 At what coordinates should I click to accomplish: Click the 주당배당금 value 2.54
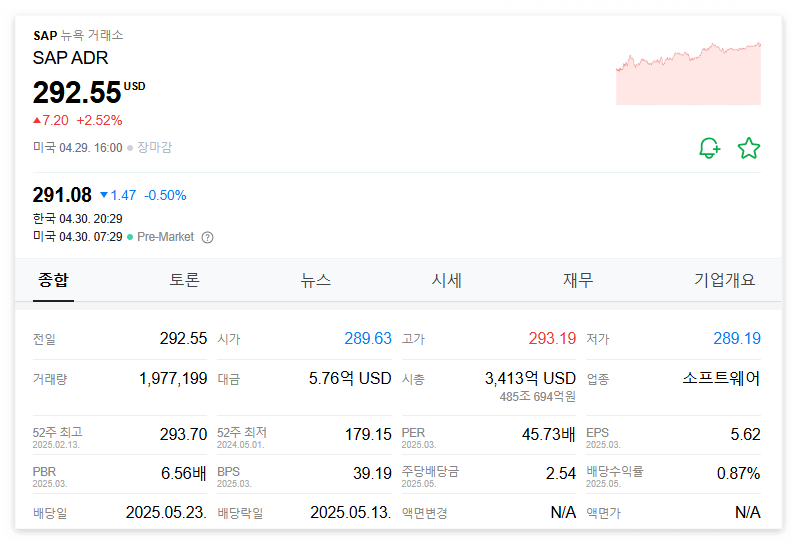(561, 474)
